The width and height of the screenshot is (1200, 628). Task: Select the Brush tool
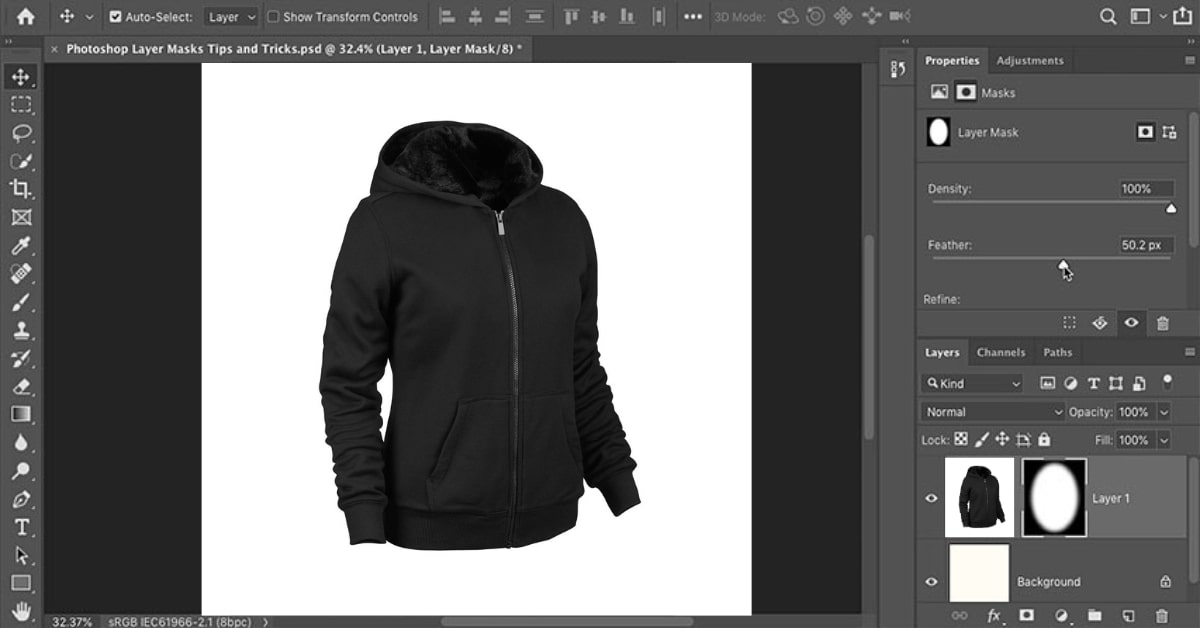(21, 301)
